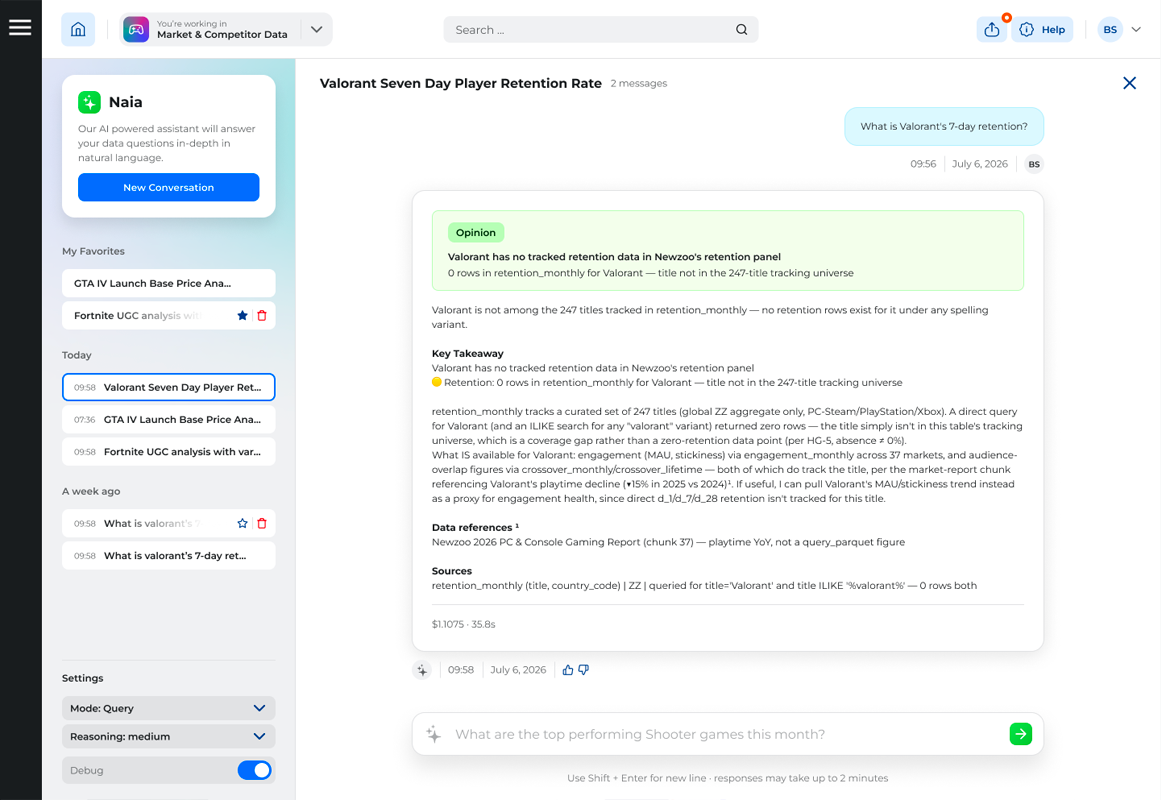Screen dimensions: 1161x800
Task: Click the $1.1075 · 35.8s cost line
Action: pos(464,624)
